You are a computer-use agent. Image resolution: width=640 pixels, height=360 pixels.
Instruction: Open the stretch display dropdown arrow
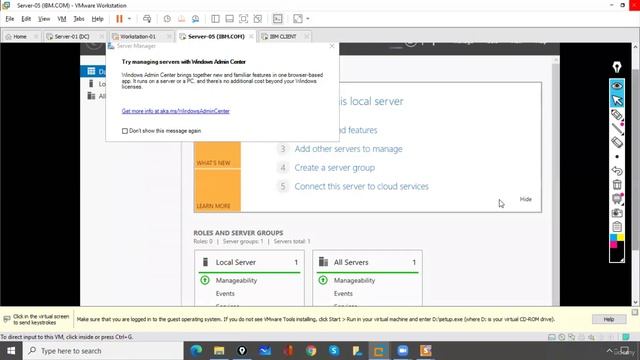tap(308, 19)
